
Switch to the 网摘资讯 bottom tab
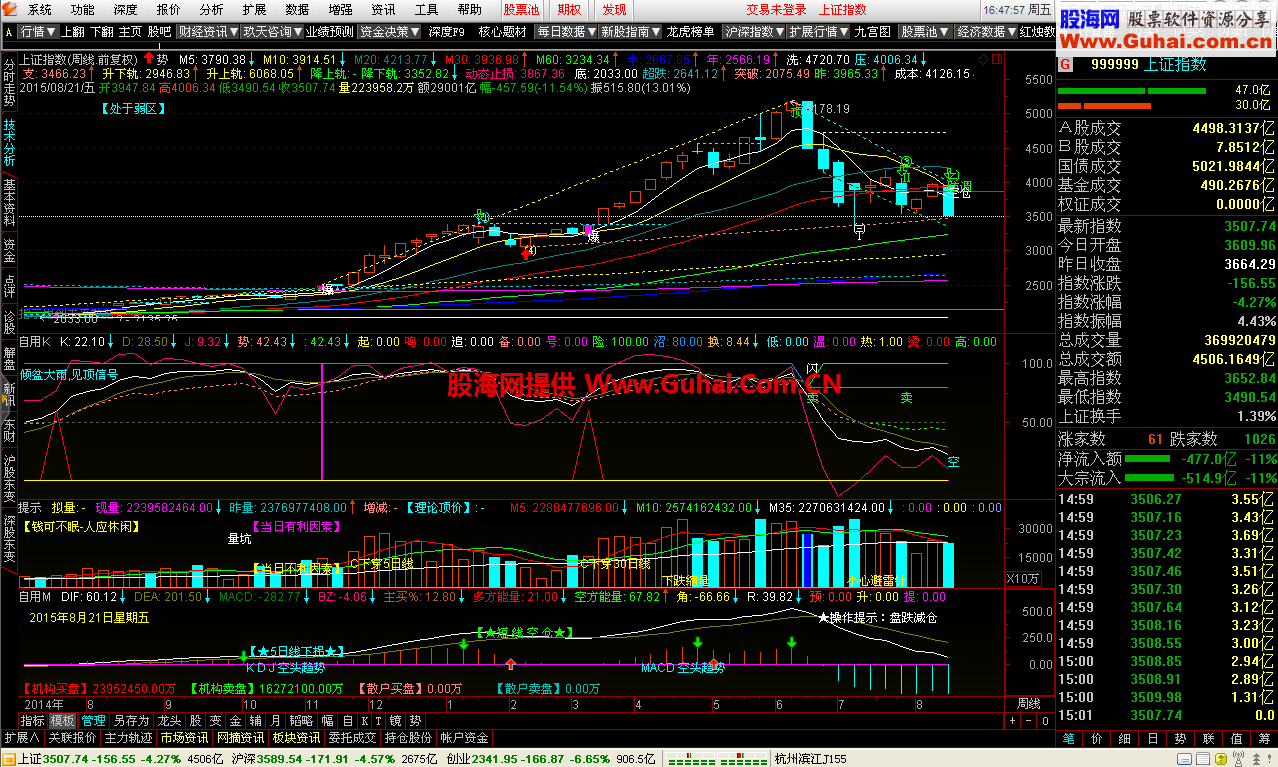click(241, 738)
